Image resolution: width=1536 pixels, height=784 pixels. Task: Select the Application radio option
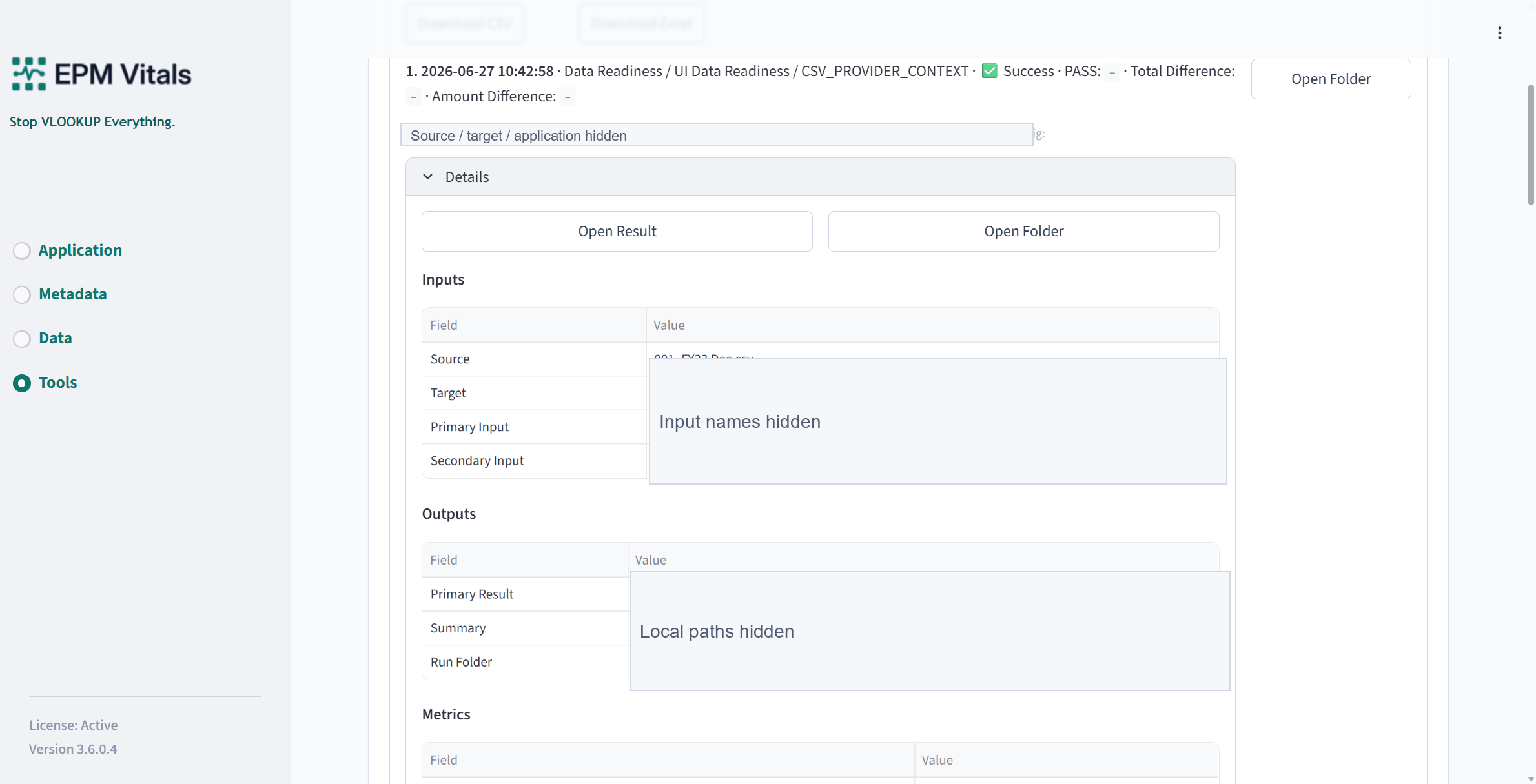tap(22, 250)
